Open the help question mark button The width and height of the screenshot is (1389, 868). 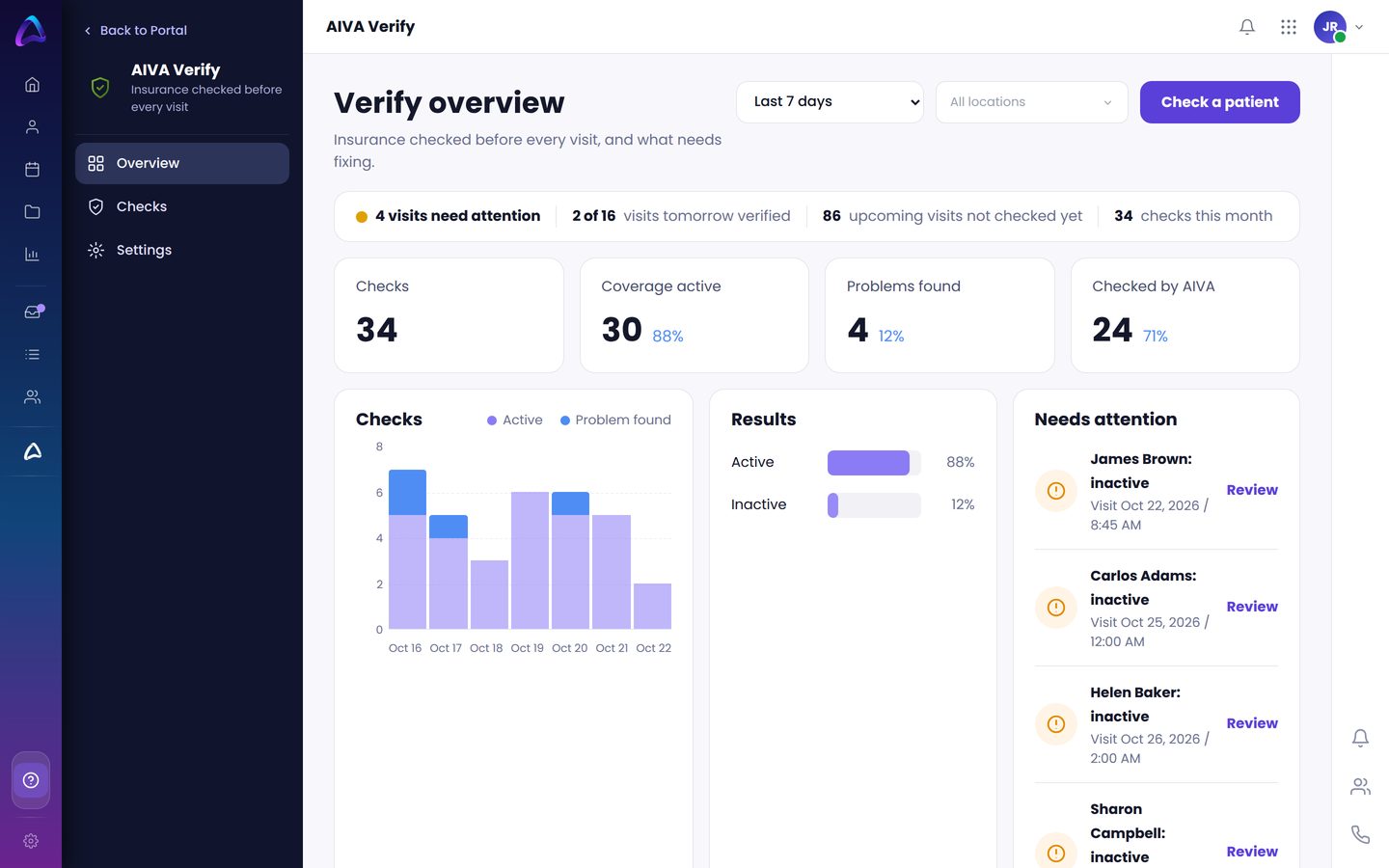click(31, 780)
